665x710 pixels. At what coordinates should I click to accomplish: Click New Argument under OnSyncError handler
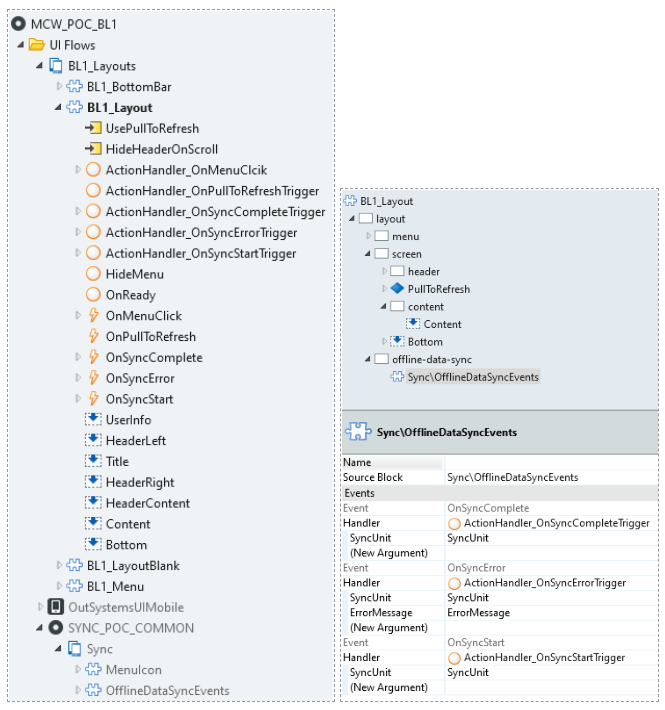tap(388, 628)
